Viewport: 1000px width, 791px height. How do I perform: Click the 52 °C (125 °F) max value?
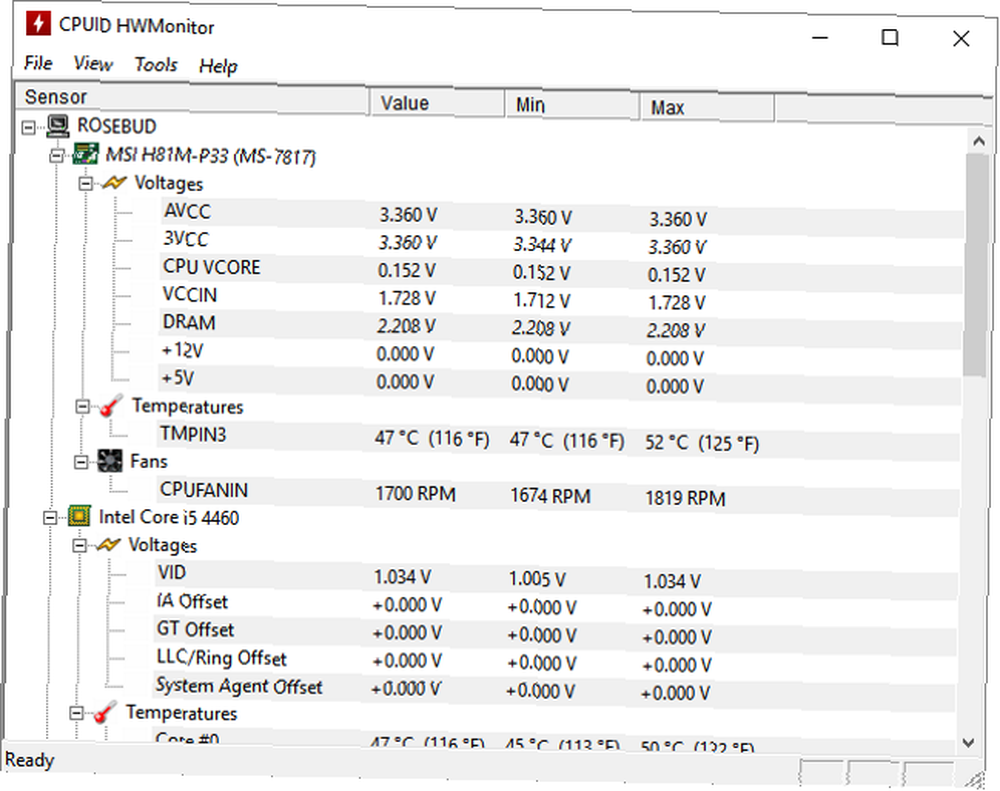(x=702, y=443)
